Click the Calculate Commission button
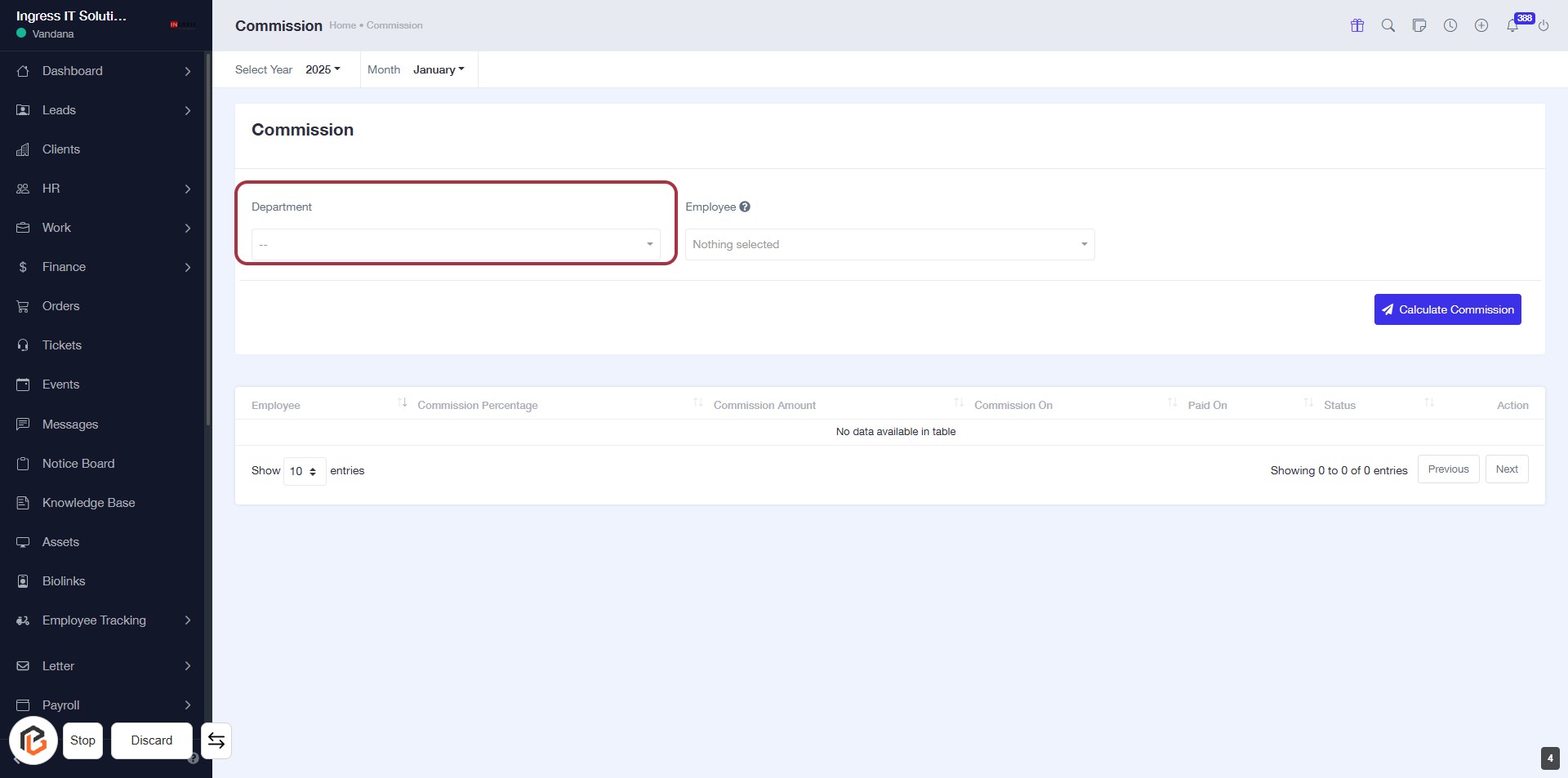1568x778 pixels. point(1446,309)
